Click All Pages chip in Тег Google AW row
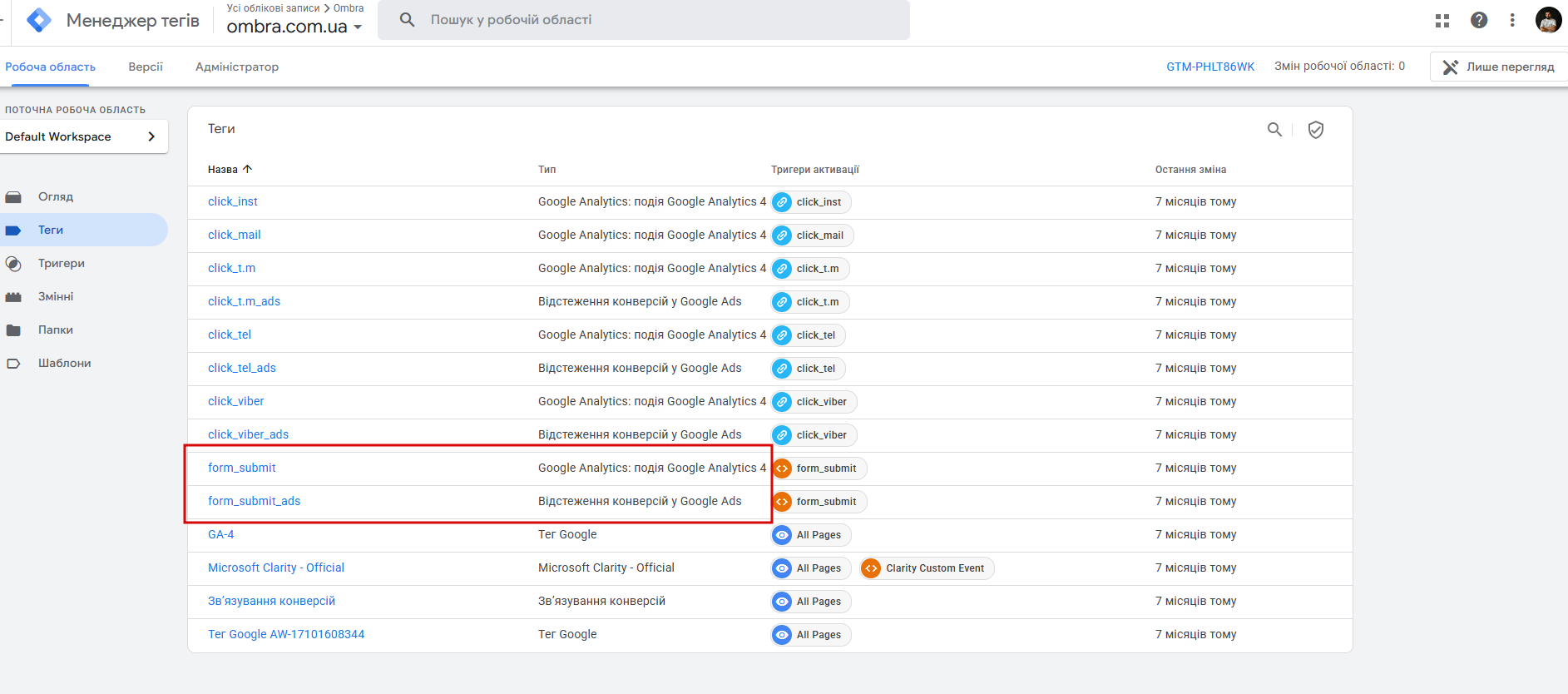 (x=811, y=635)
